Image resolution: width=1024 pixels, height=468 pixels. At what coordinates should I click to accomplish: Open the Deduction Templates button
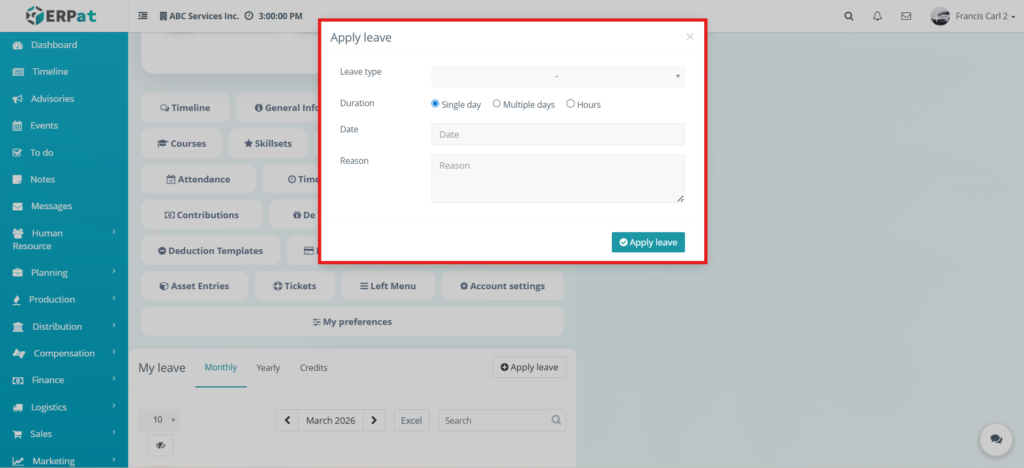pyautogui.click(x=210, y=251)
